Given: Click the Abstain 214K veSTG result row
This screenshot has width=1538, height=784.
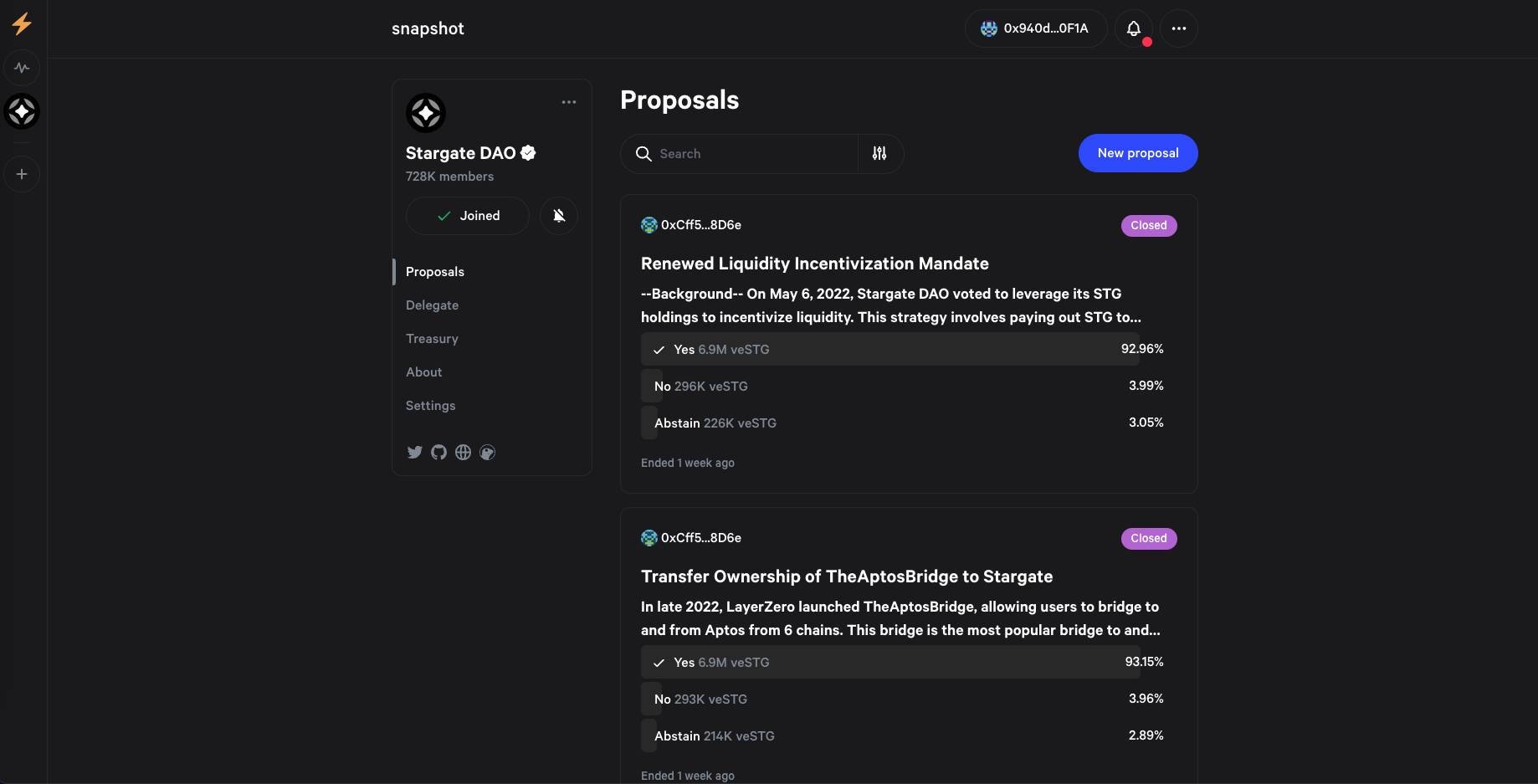Looking at the screenshot, I should pos(909,735).
